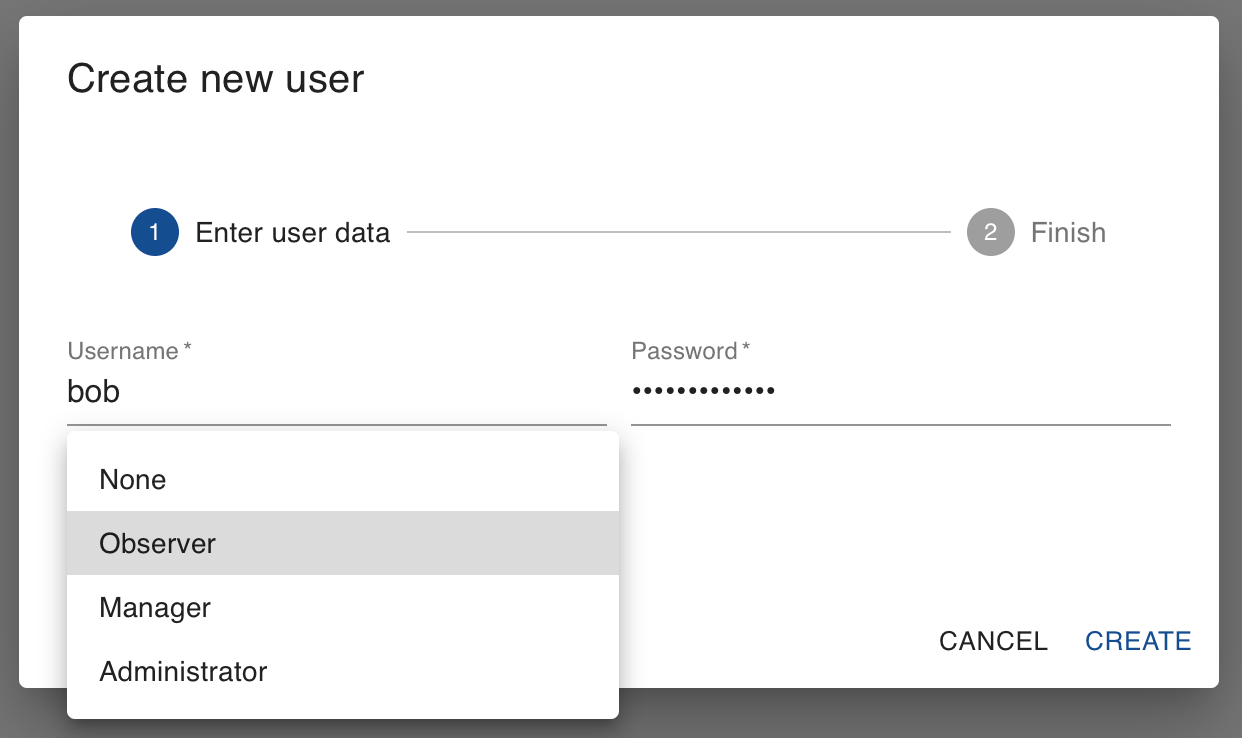Image resolution: width=1242 pixels, height=738 pixels.
Task: Pick Manager from the role list
Action: pos(343,607)
